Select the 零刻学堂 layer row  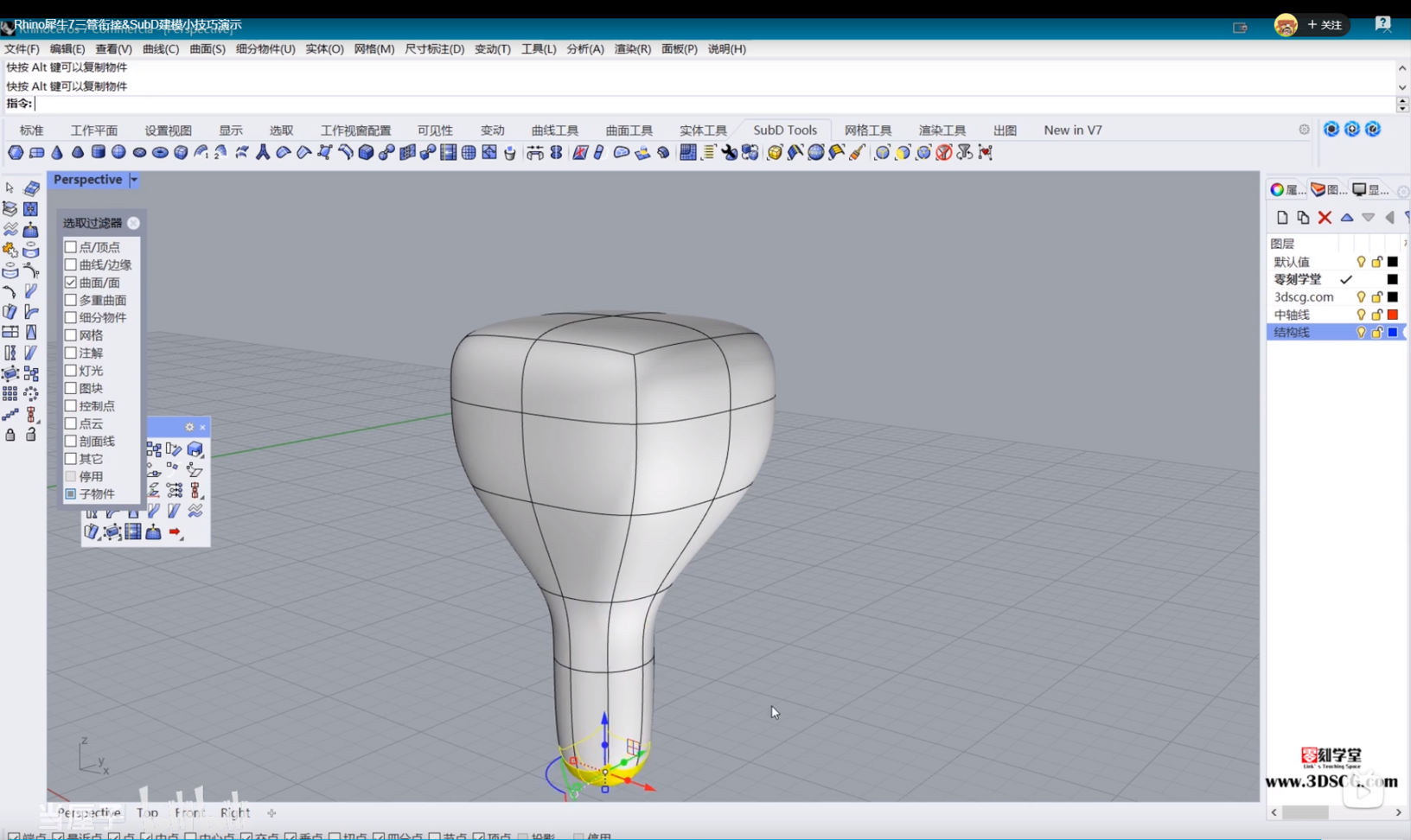pyautogui.click(x=1336, y=279)
